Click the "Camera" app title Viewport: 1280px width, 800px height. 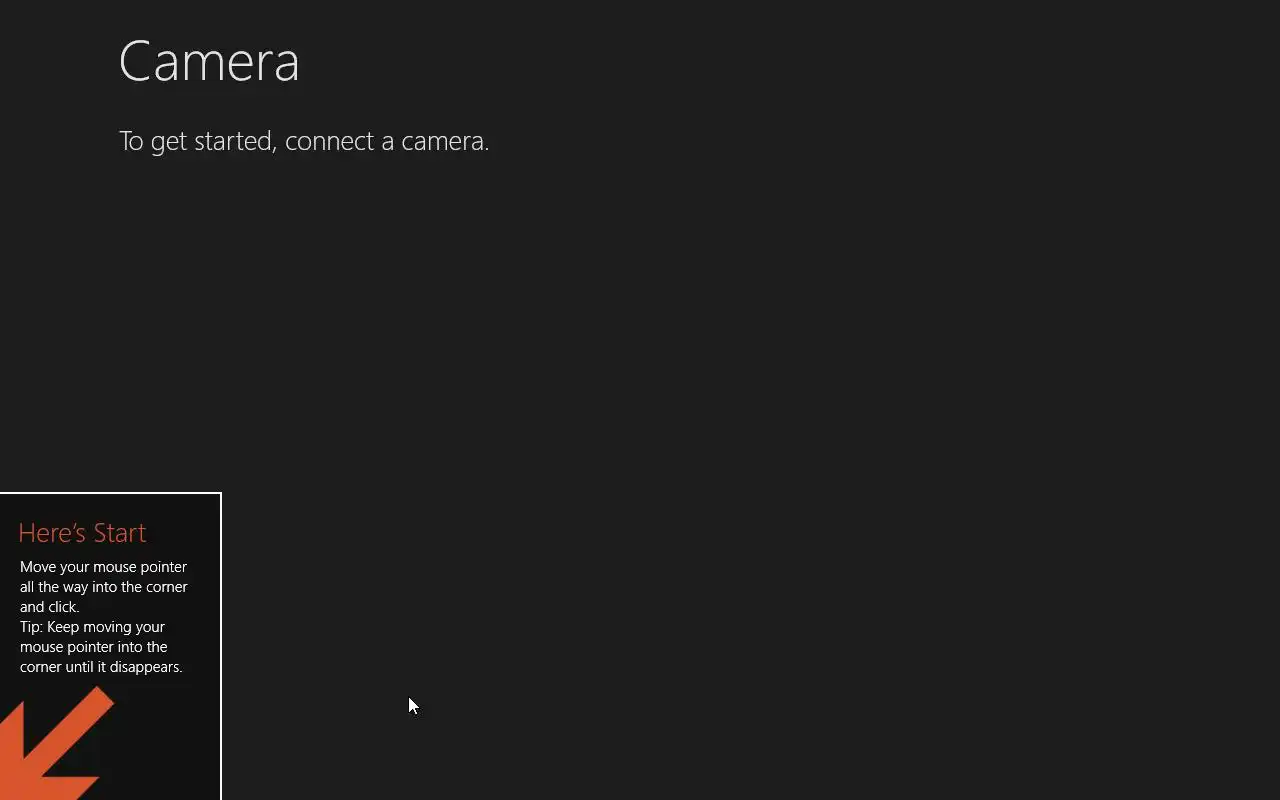point(209,62)
